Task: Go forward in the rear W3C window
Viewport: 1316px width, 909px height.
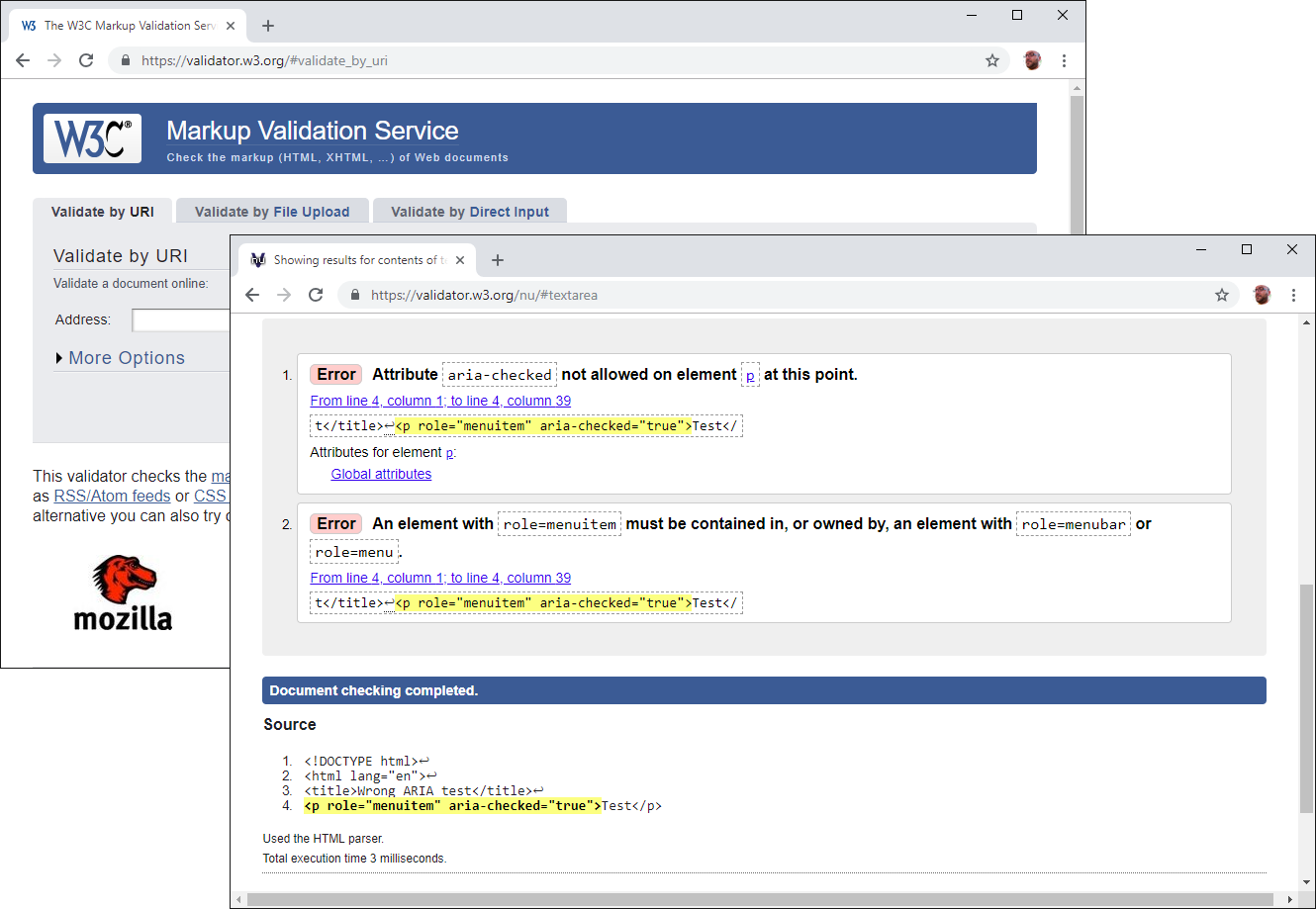Action: pyautogui.click(x=54, y=60)
